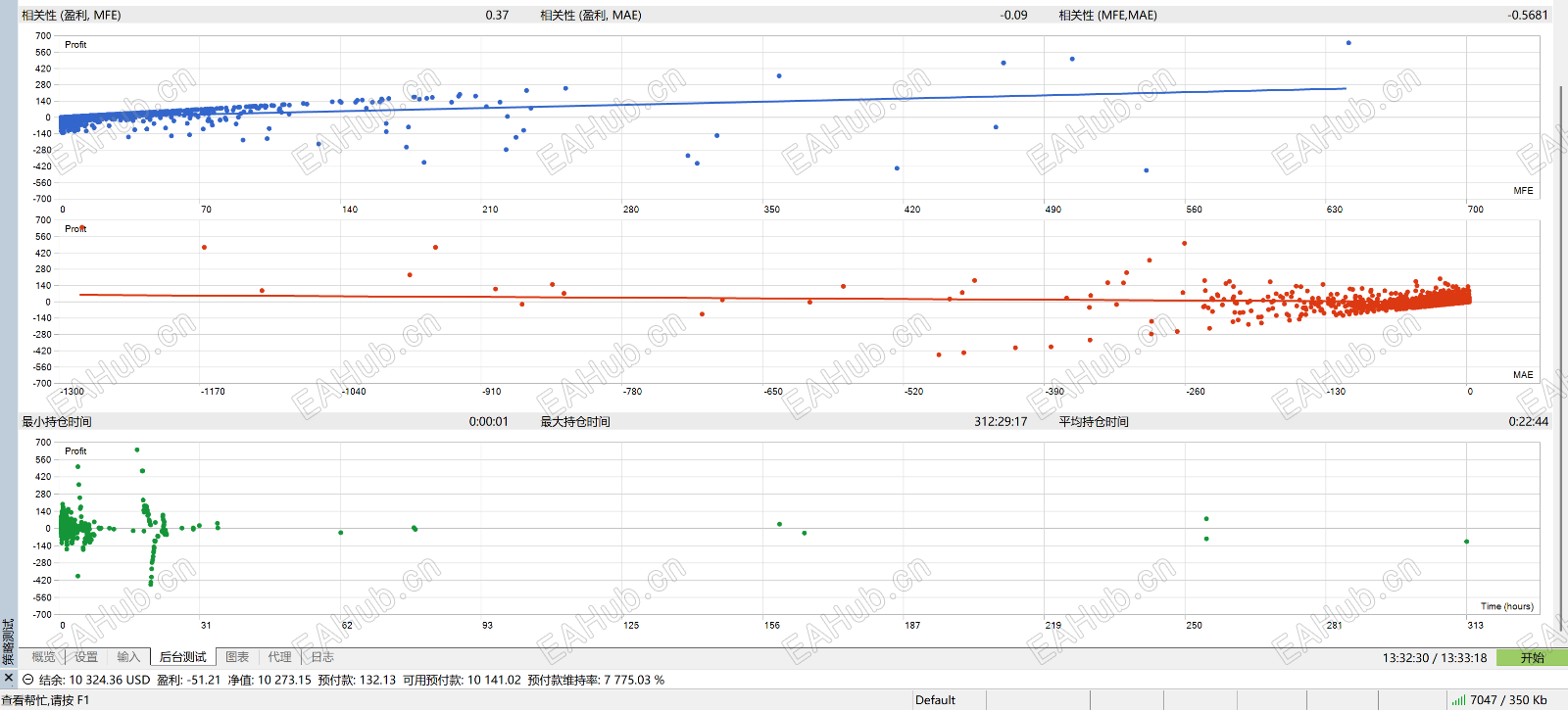Click the Default profile in the status bar
1568x710 pixels.
[x=935, y=700]
